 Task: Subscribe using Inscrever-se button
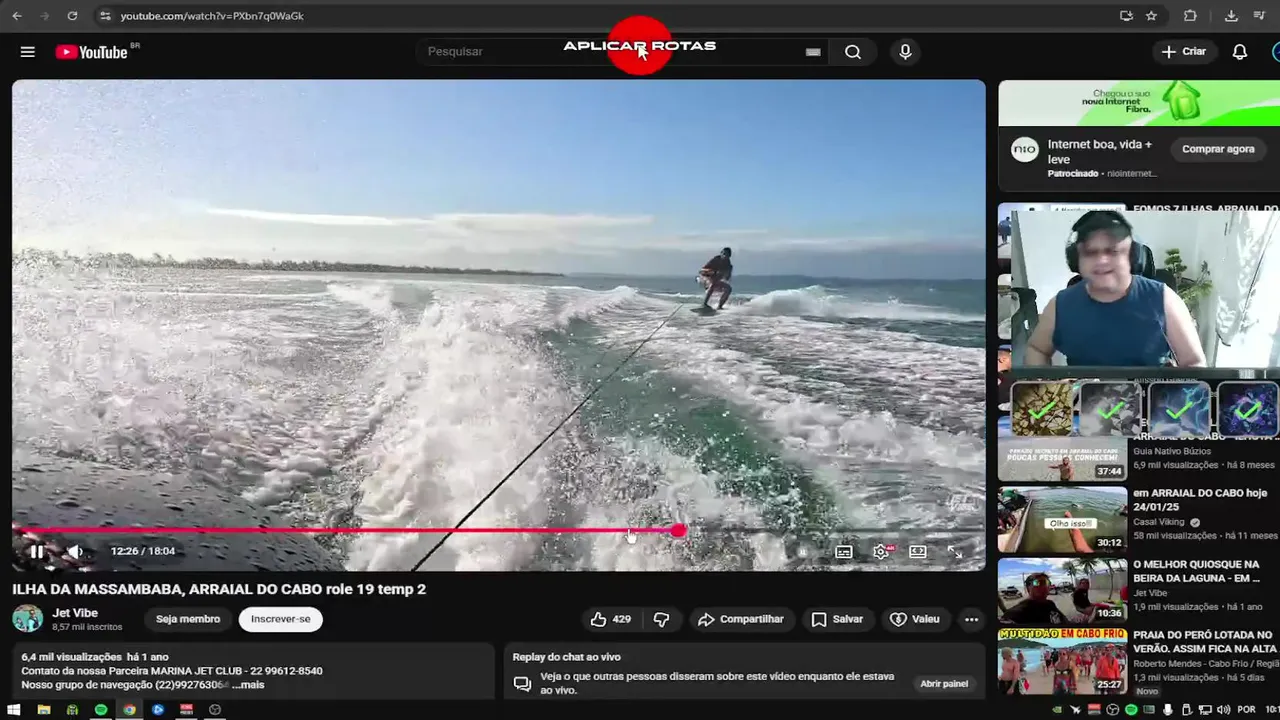pos(281,619)
